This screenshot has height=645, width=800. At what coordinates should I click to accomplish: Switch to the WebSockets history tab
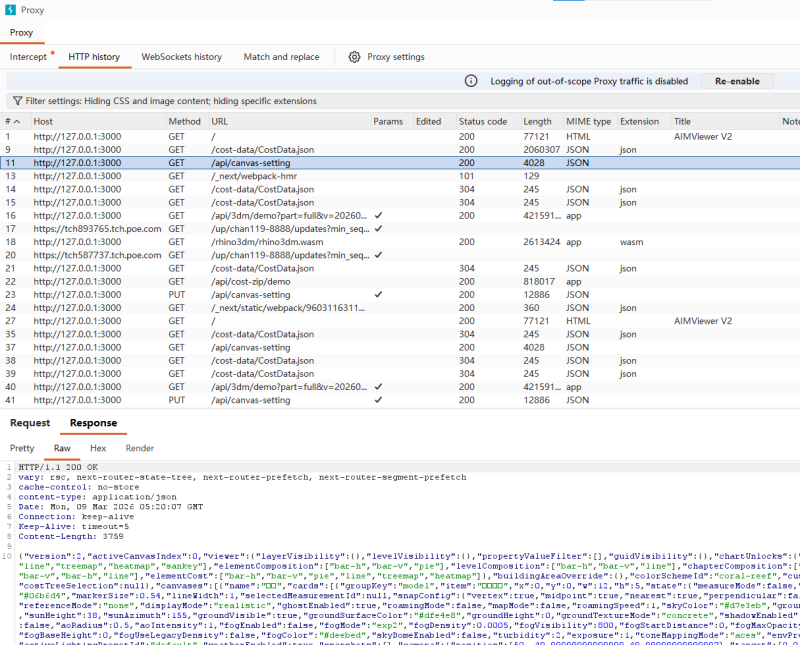(x=181, y=57)
